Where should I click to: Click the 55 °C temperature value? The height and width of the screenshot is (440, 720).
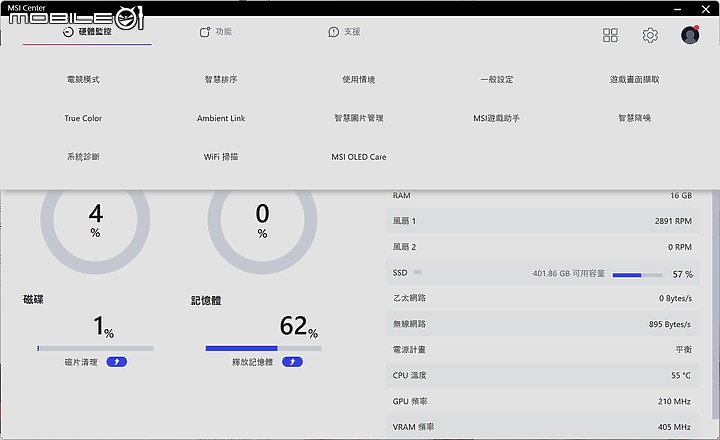(x=681, y=375)
